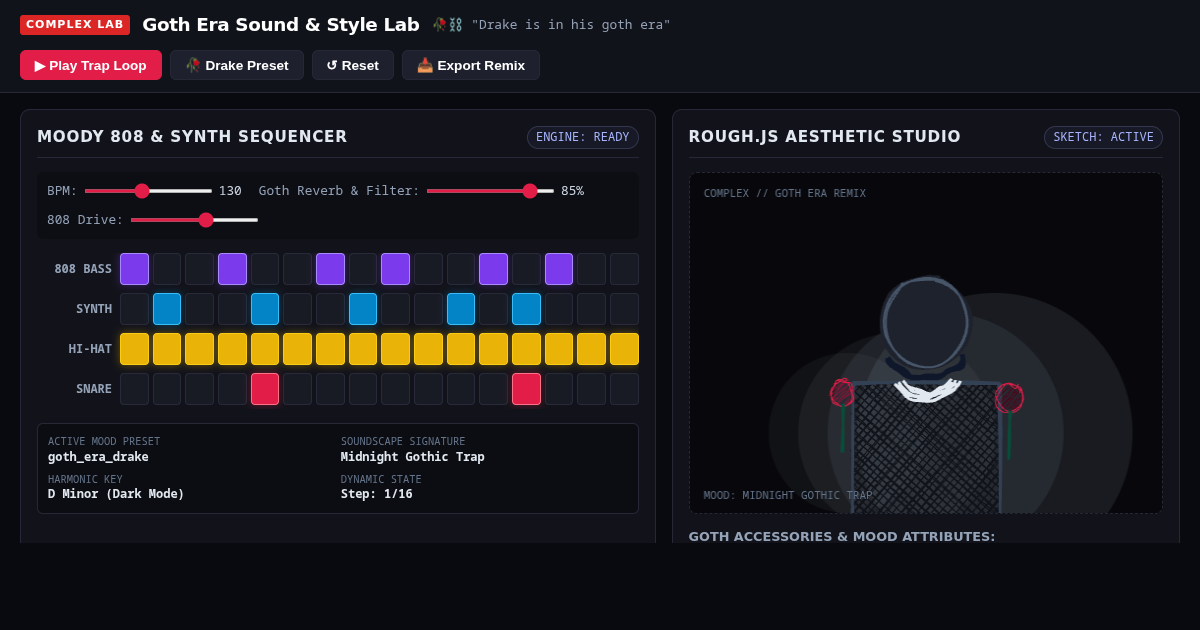Screen dimensions: 1200x630
Task: Turn off HI-HAT step 12
Action: point(493,349)
